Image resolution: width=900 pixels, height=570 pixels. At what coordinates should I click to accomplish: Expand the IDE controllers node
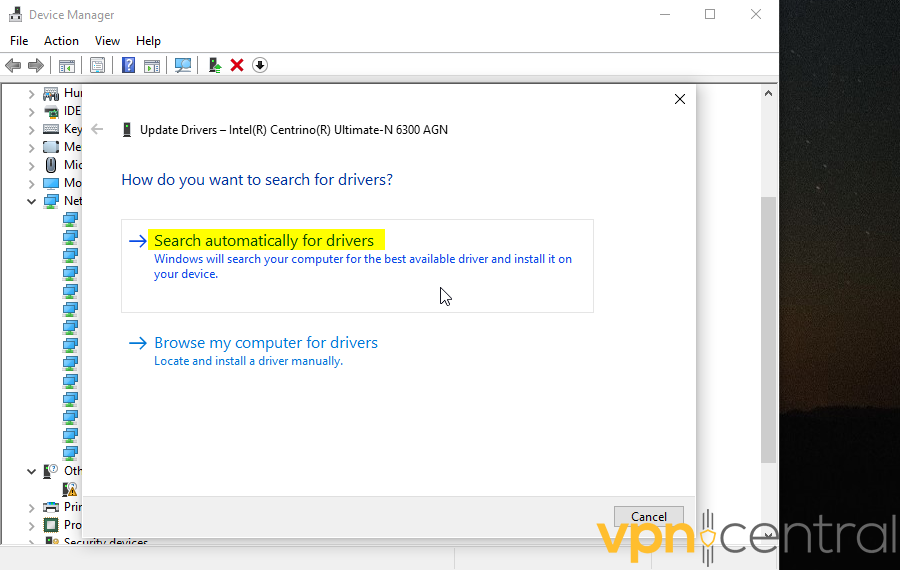click(32, 111)
